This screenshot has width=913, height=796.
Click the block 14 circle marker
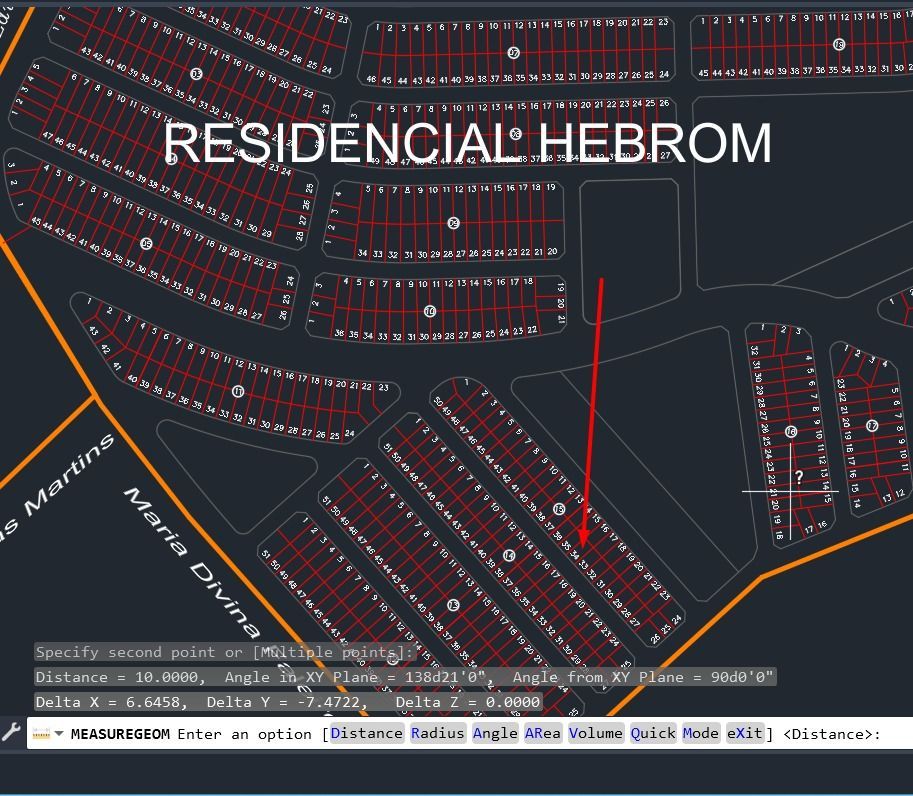pos(509,556)
